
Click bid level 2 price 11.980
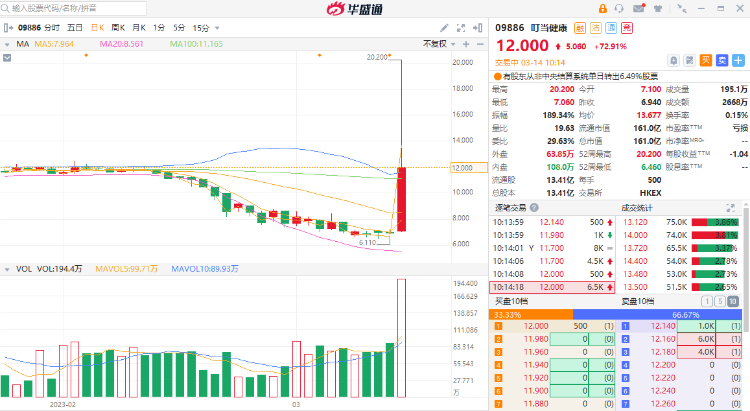[536, 339]
